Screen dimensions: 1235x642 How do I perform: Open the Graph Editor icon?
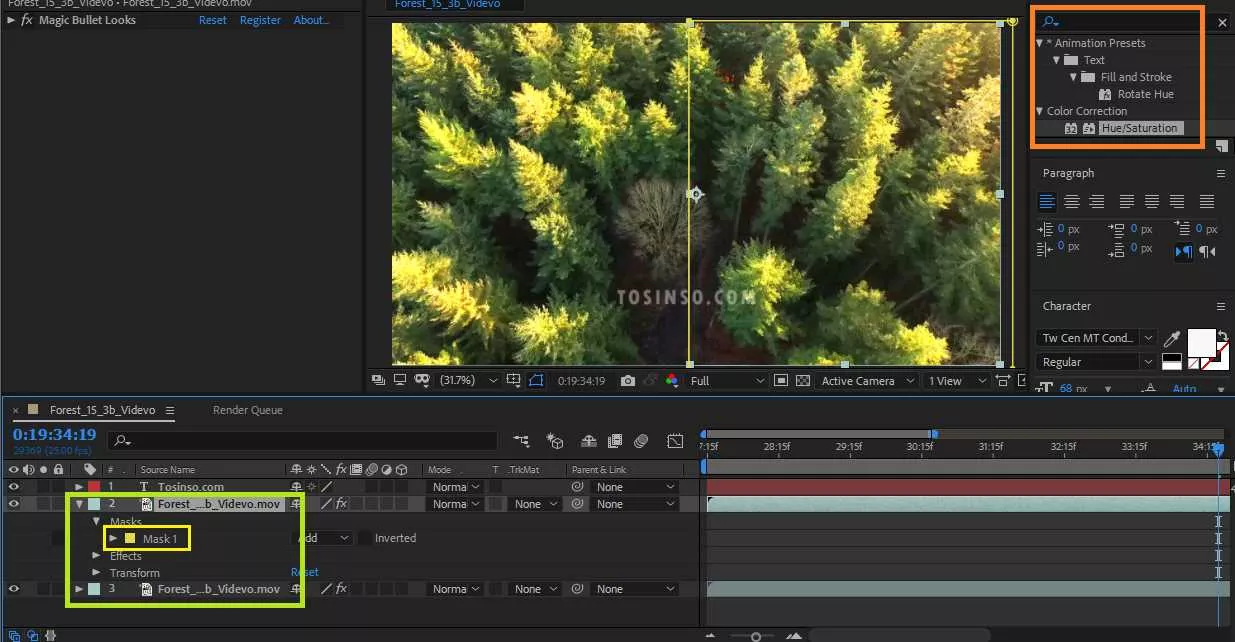click(x=676, y=440)
